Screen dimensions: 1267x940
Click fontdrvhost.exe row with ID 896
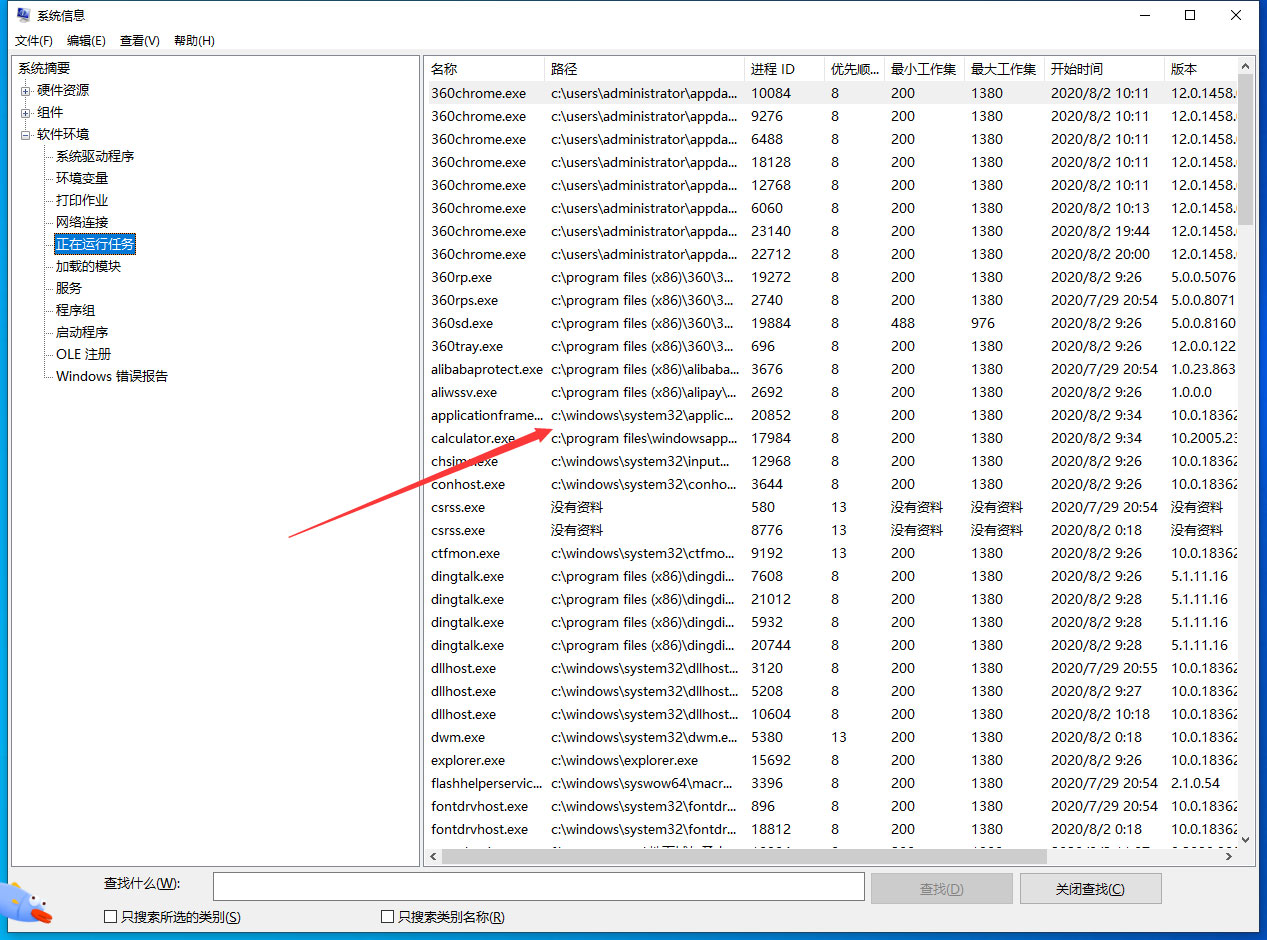click(831, 806)
